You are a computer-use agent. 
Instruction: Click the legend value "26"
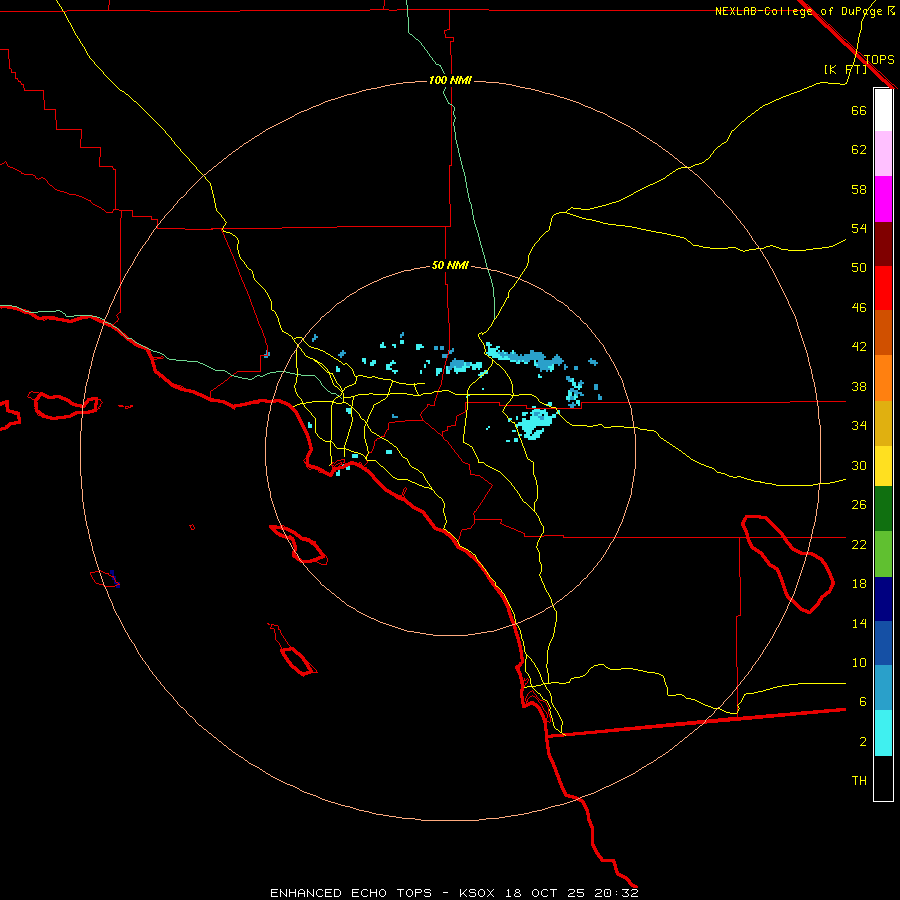click(x=859, y=505)
